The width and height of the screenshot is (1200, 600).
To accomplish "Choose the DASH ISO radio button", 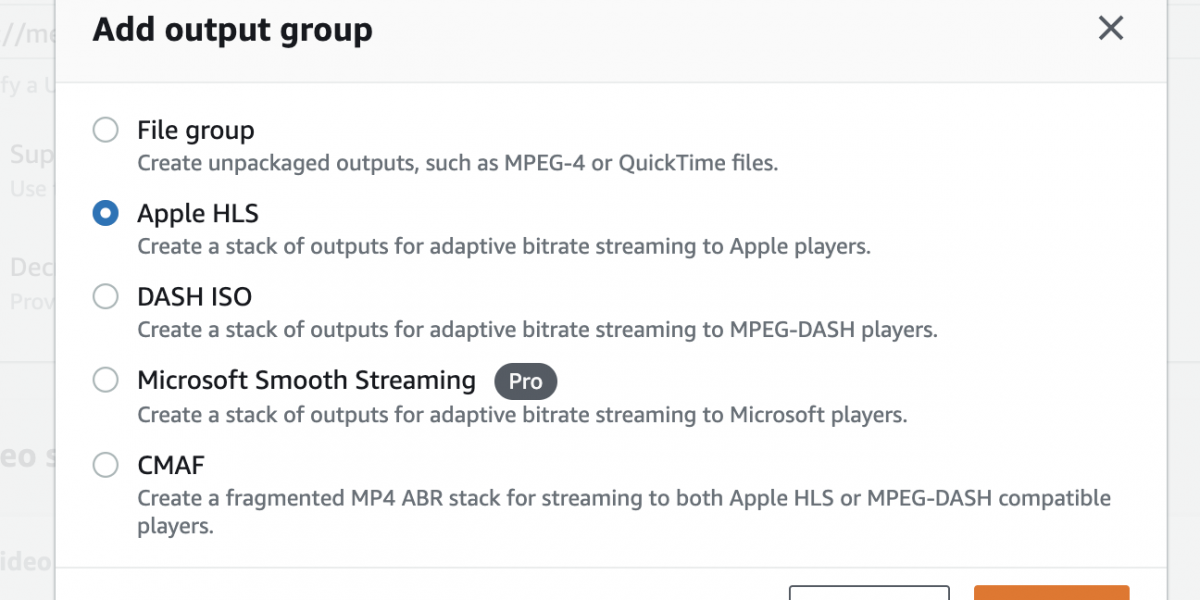I will tap(105, 297).
